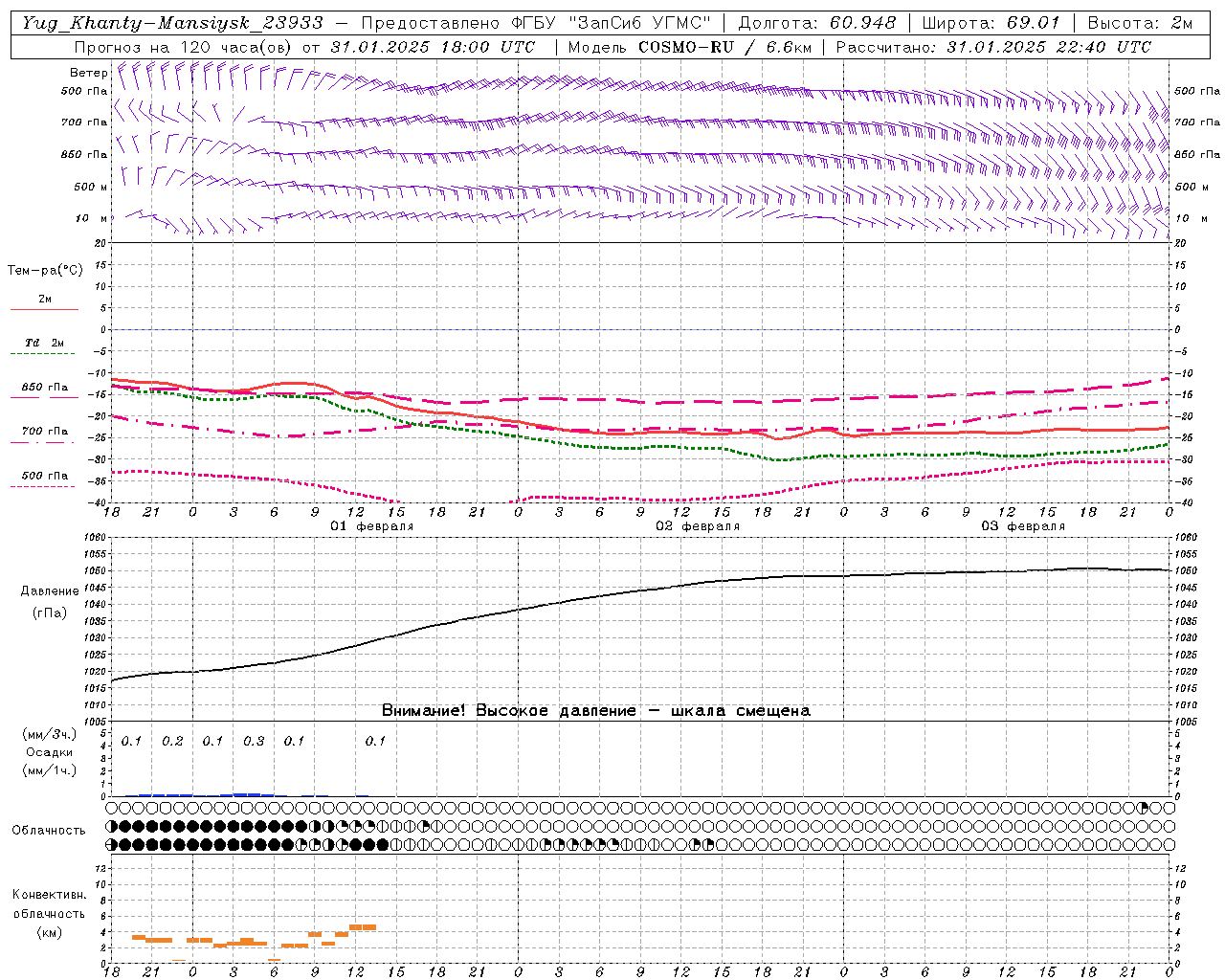Click the 500 гПа temperature legend entry

coord(45,476)
